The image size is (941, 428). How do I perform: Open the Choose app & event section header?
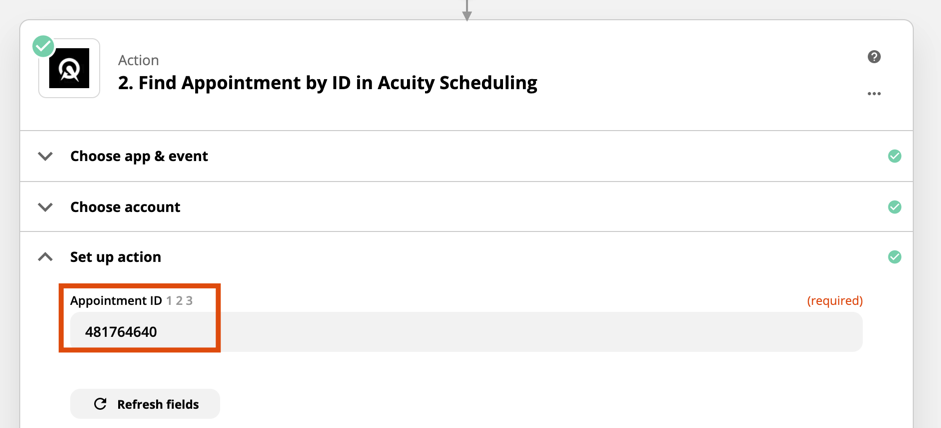[x=466, y=156]
